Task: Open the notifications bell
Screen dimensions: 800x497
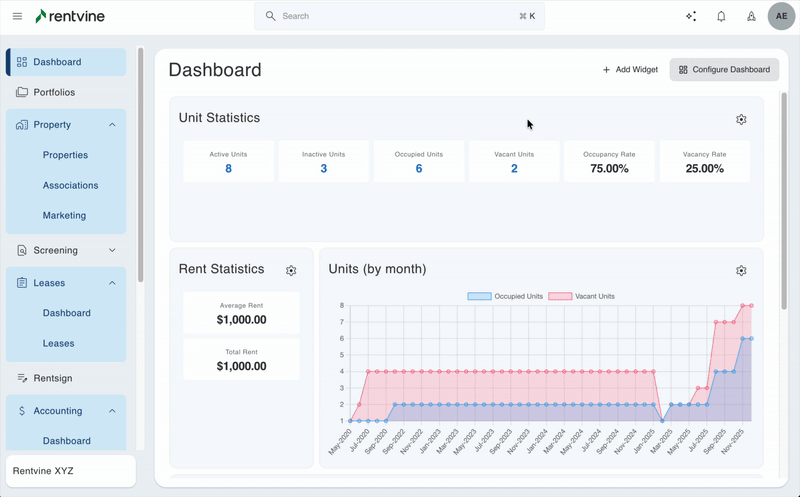Action: click(721, 16)
